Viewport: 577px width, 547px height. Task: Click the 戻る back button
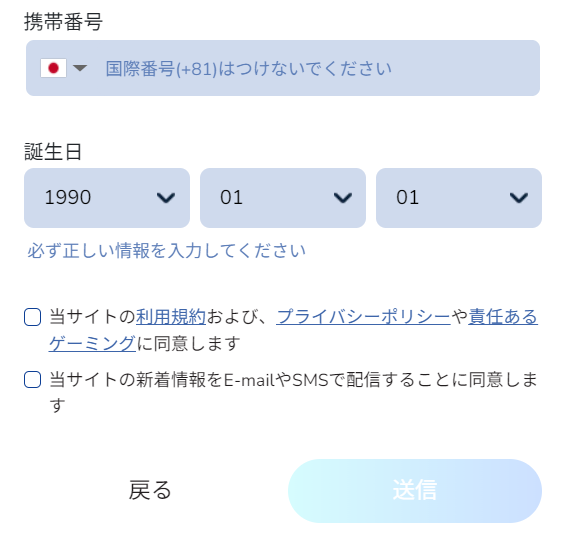150,491
